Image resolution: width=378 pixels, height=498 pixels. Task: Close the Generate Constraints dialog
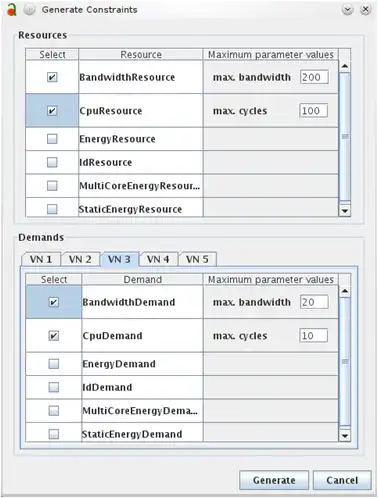point(366,9)
